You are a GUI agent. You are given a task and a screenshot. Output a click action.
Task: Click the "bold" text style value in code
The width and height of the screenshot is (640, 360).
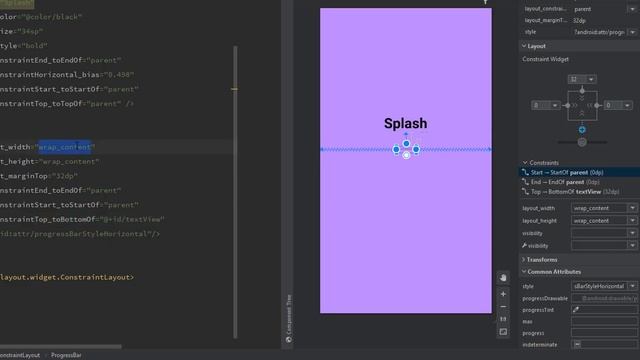[x=34, y=46]
